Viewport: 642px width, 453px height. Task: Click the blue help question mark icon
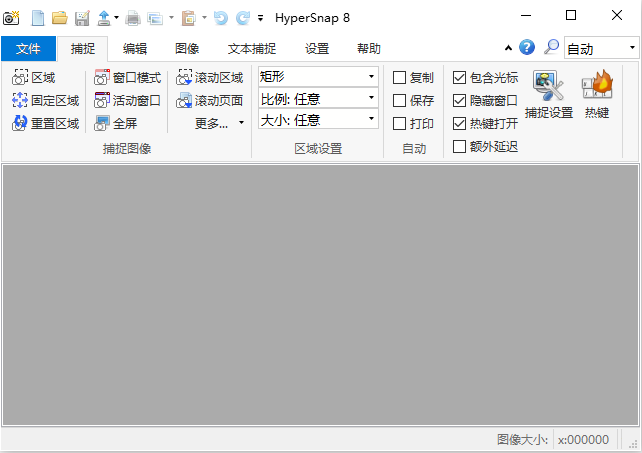tap(527, 47)
